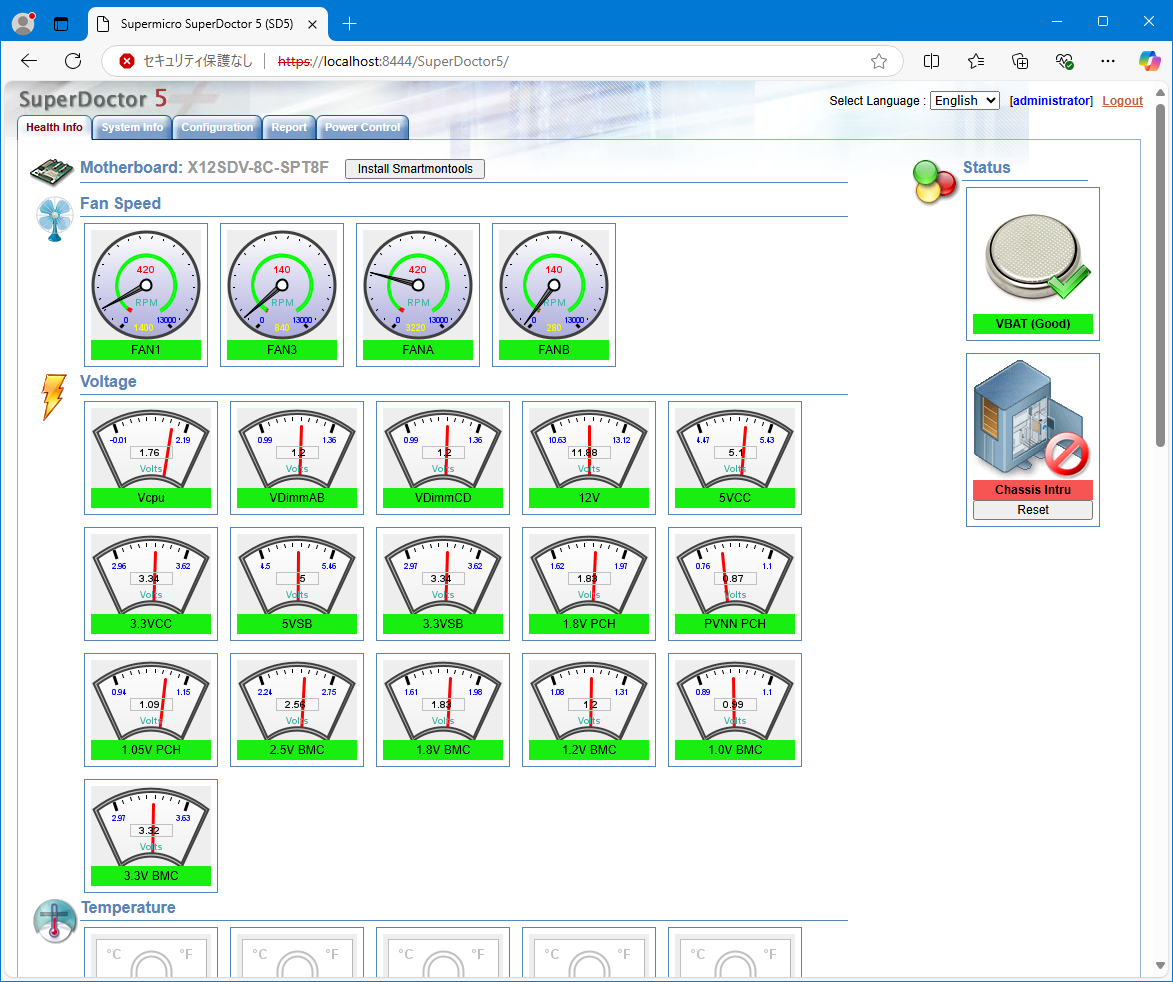
Task: Click the 3.3VCC voltage gauge
Action: (x=151, y=574)
